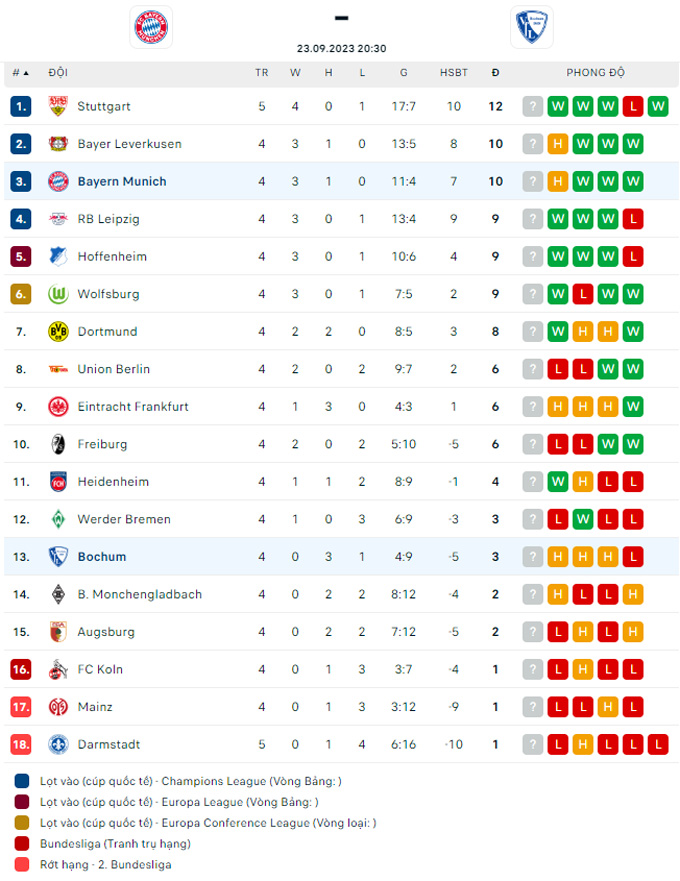Viewport: 680px width, 881px height.
Task: Click the blue Champions League legend swatch
Action: coord(21,780)
